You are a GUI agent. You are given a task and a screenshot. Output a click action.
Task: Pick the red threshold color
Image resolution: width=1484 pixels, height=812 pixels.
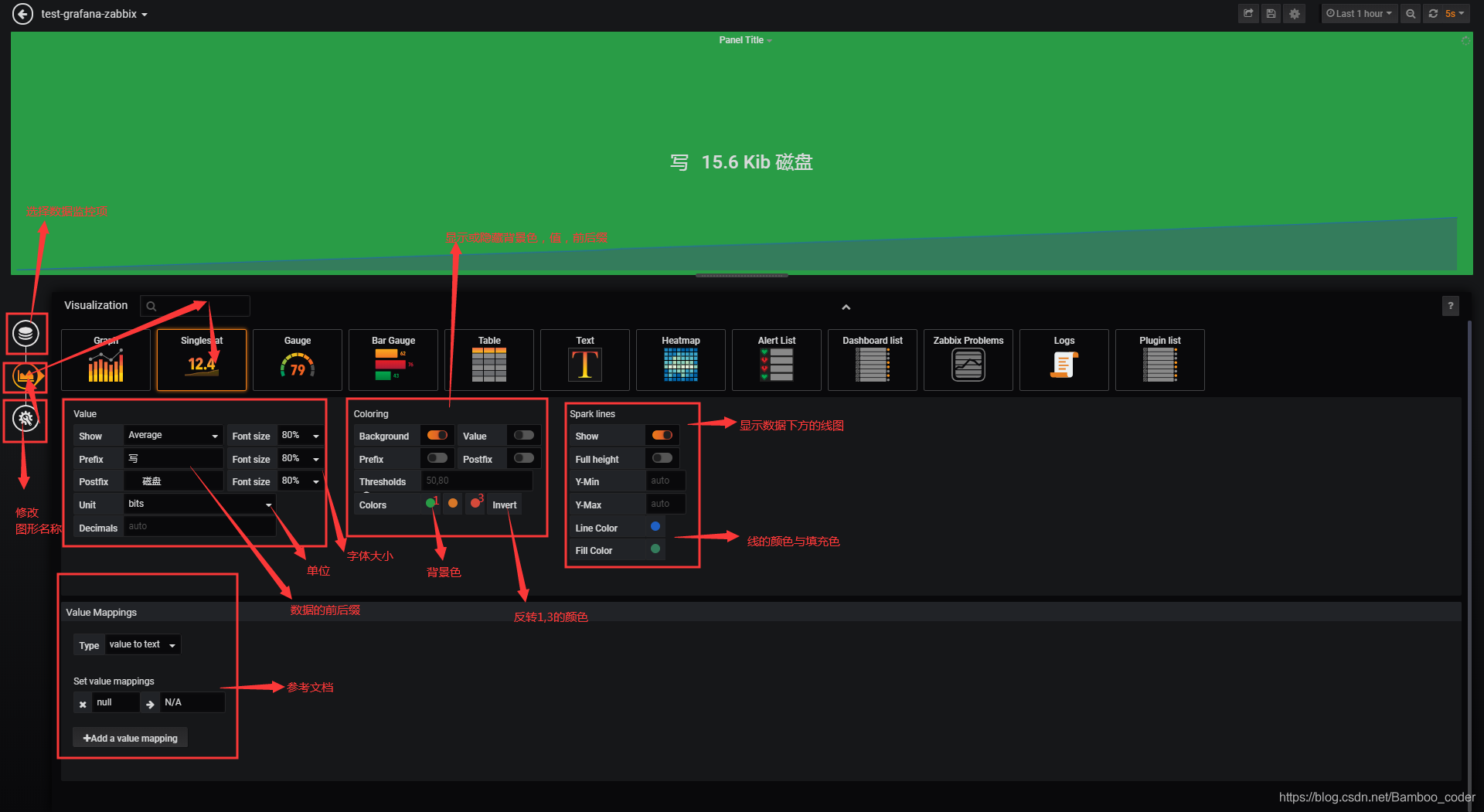pyautogui.click(x=475, y=504)
